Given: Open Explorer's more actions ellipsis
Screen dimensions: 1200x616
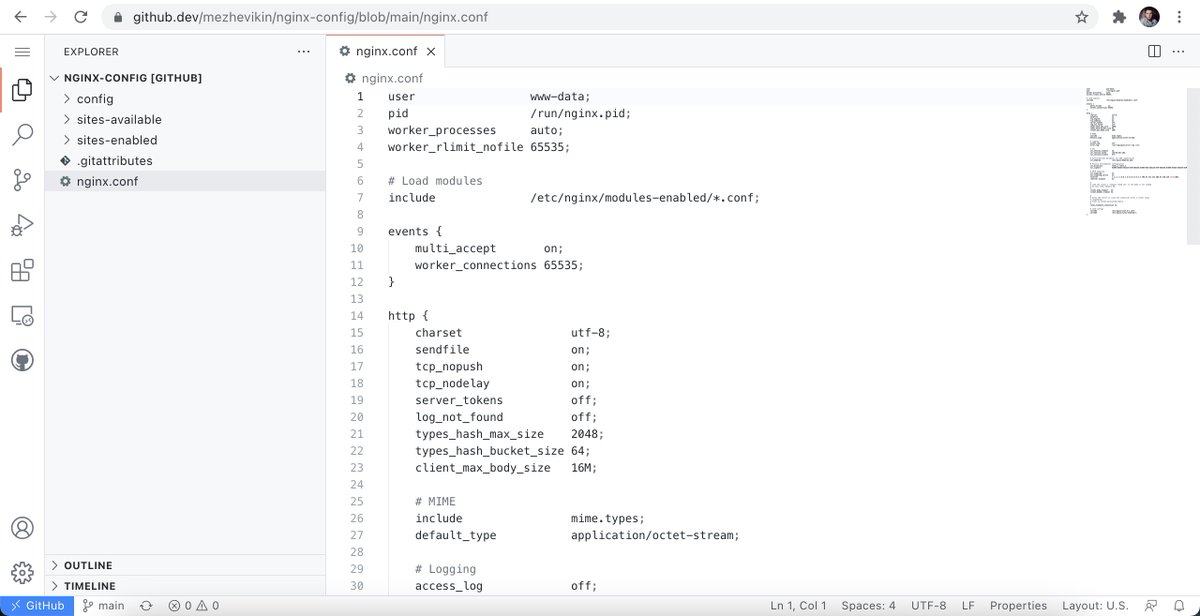Looking at the screenshot, I should pyautogui.click(x=304, y=51).
